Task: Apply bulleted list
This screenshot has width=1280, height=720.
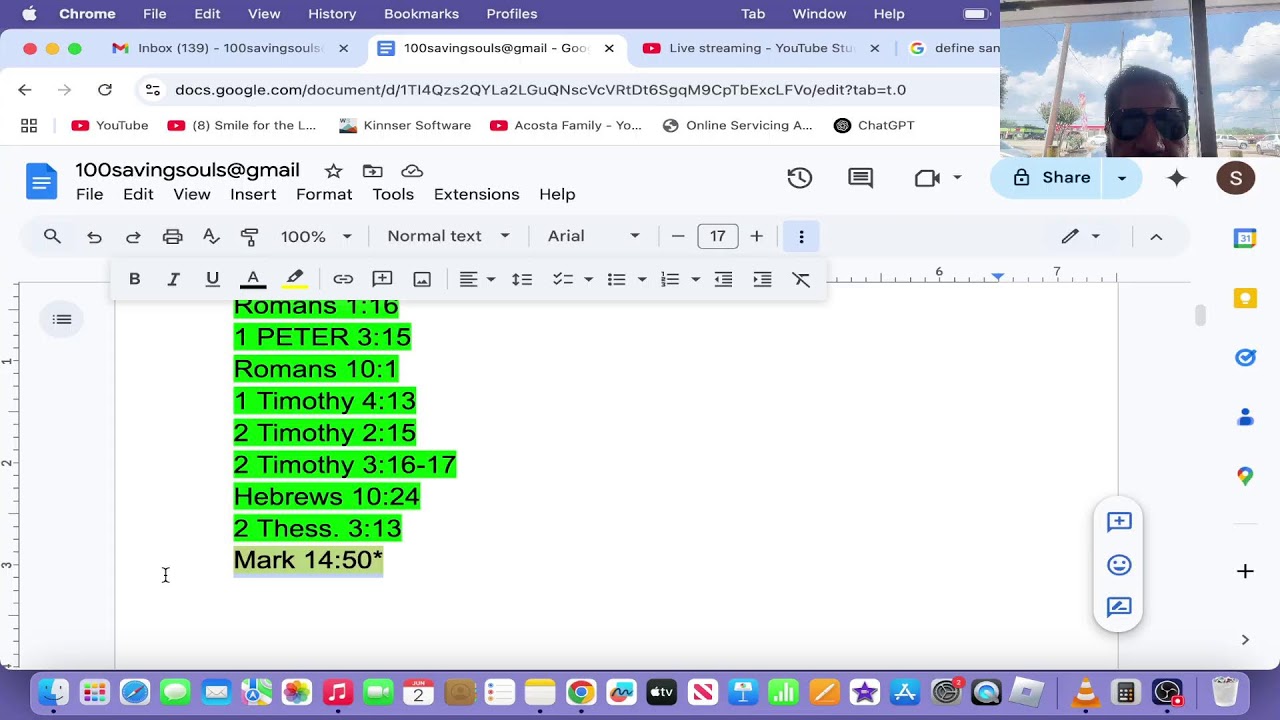Action: pyautogui.click(x=616, y=279)
